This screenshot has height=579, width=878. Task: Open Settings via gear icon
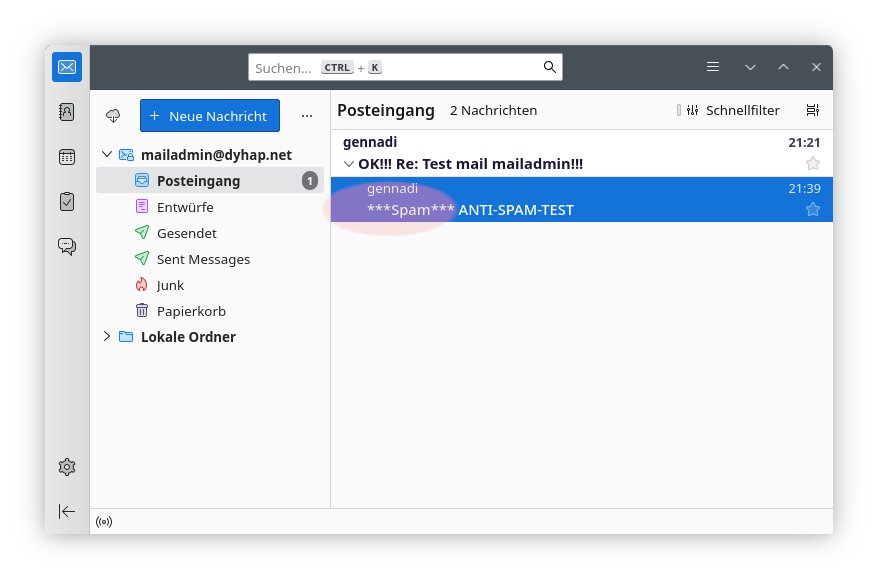[x=67, y=466]
